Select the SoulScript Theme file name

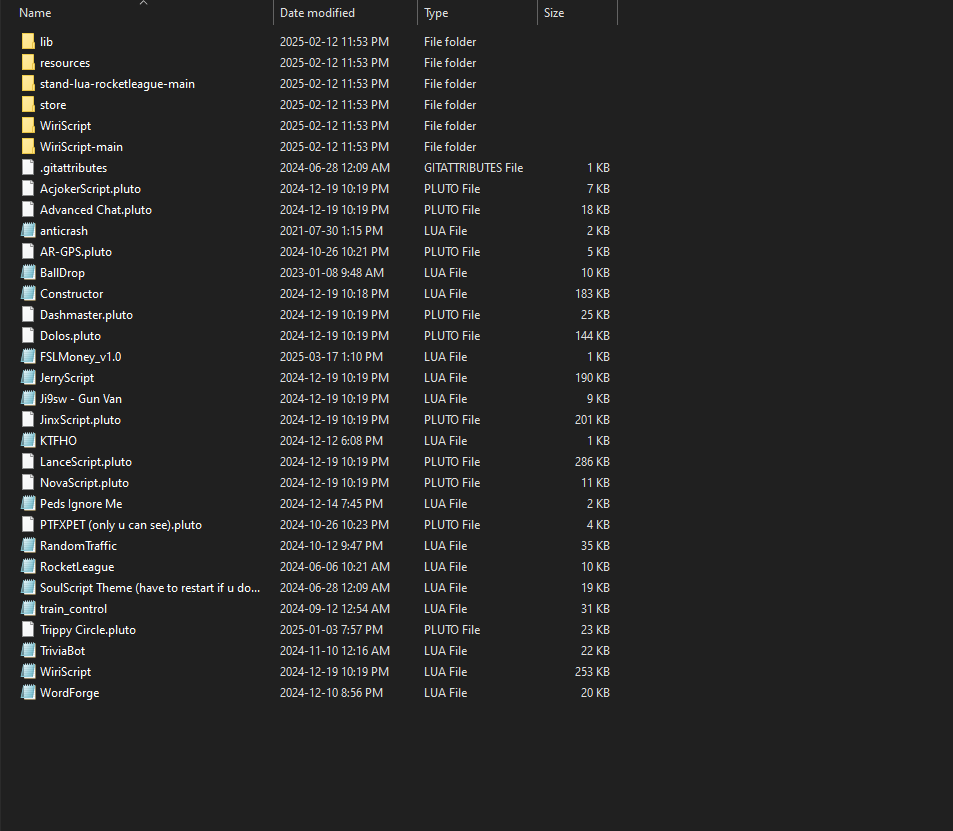pyautogui.click(x=150, y=588)
